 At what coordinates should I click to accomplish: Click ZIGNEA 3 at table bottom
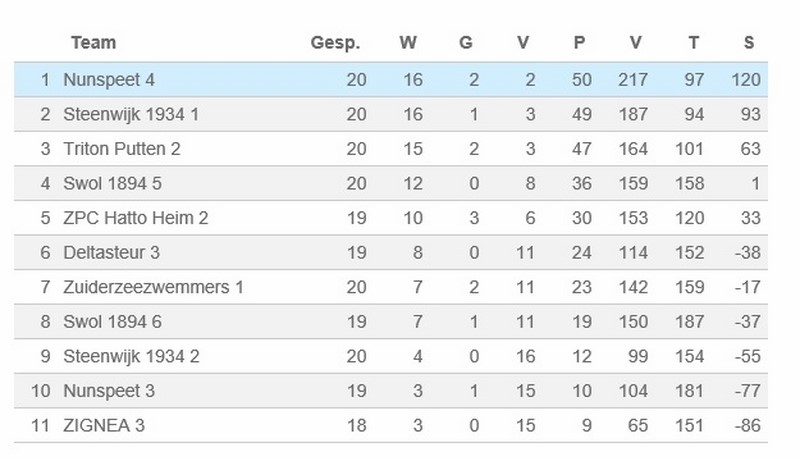click(104, 425)
